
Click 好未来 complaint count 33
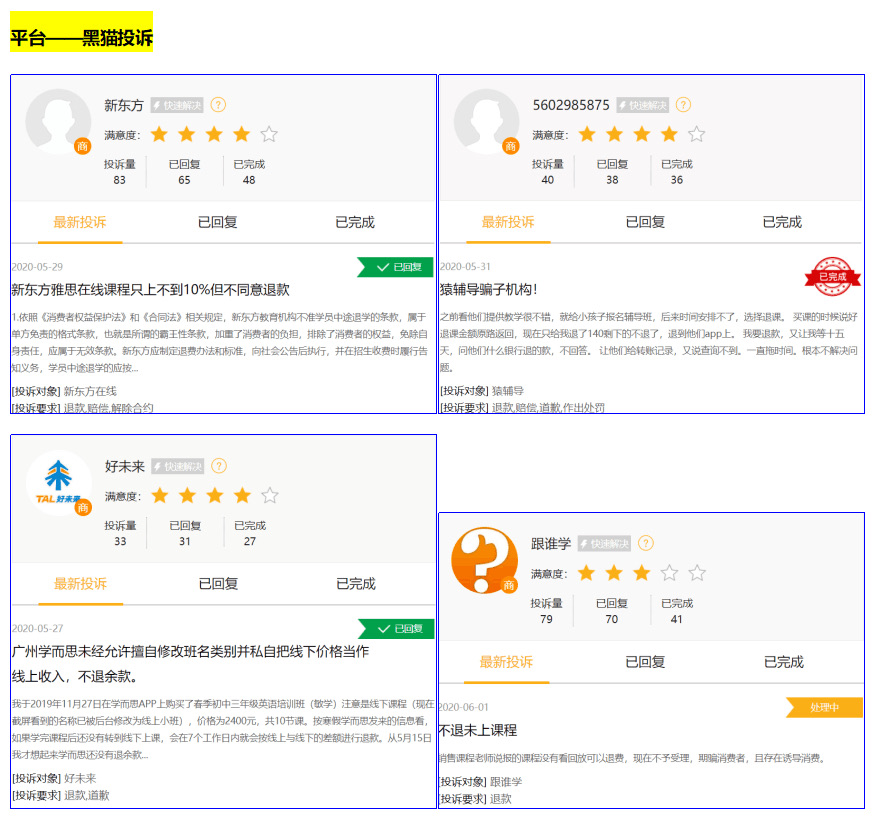[120, 541]
